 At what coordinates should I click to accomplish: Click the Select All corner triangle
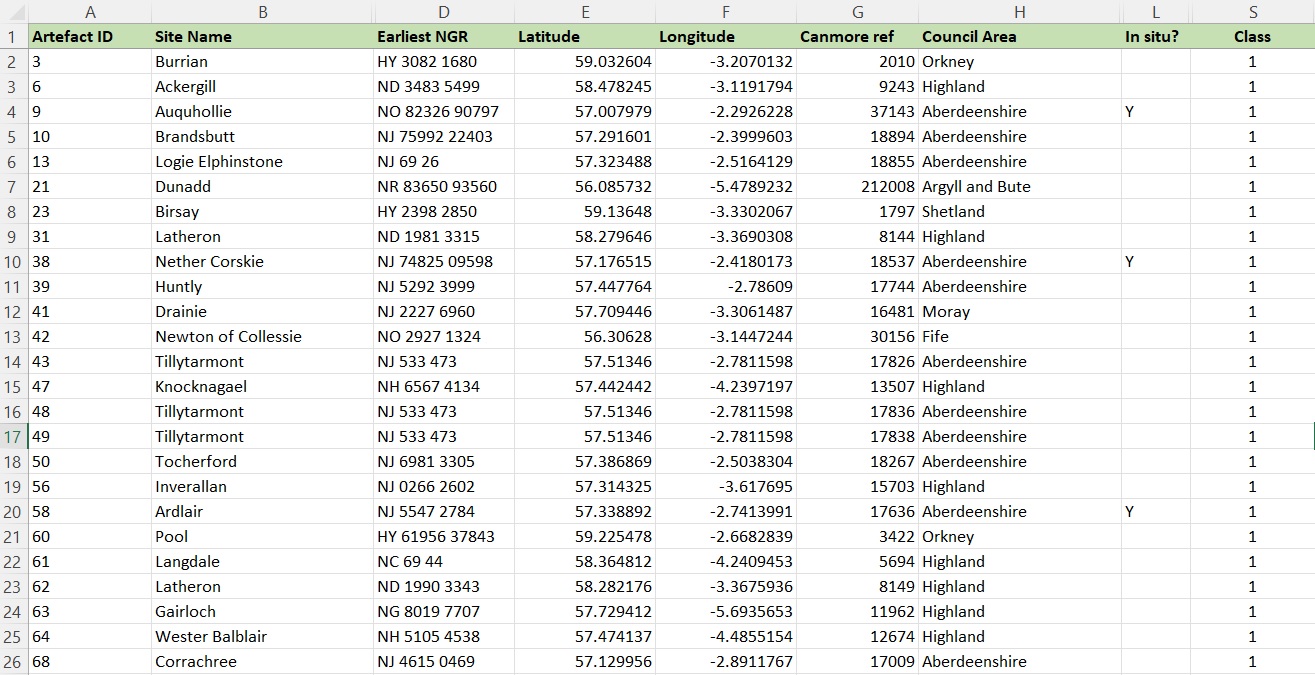pos(14,12)
